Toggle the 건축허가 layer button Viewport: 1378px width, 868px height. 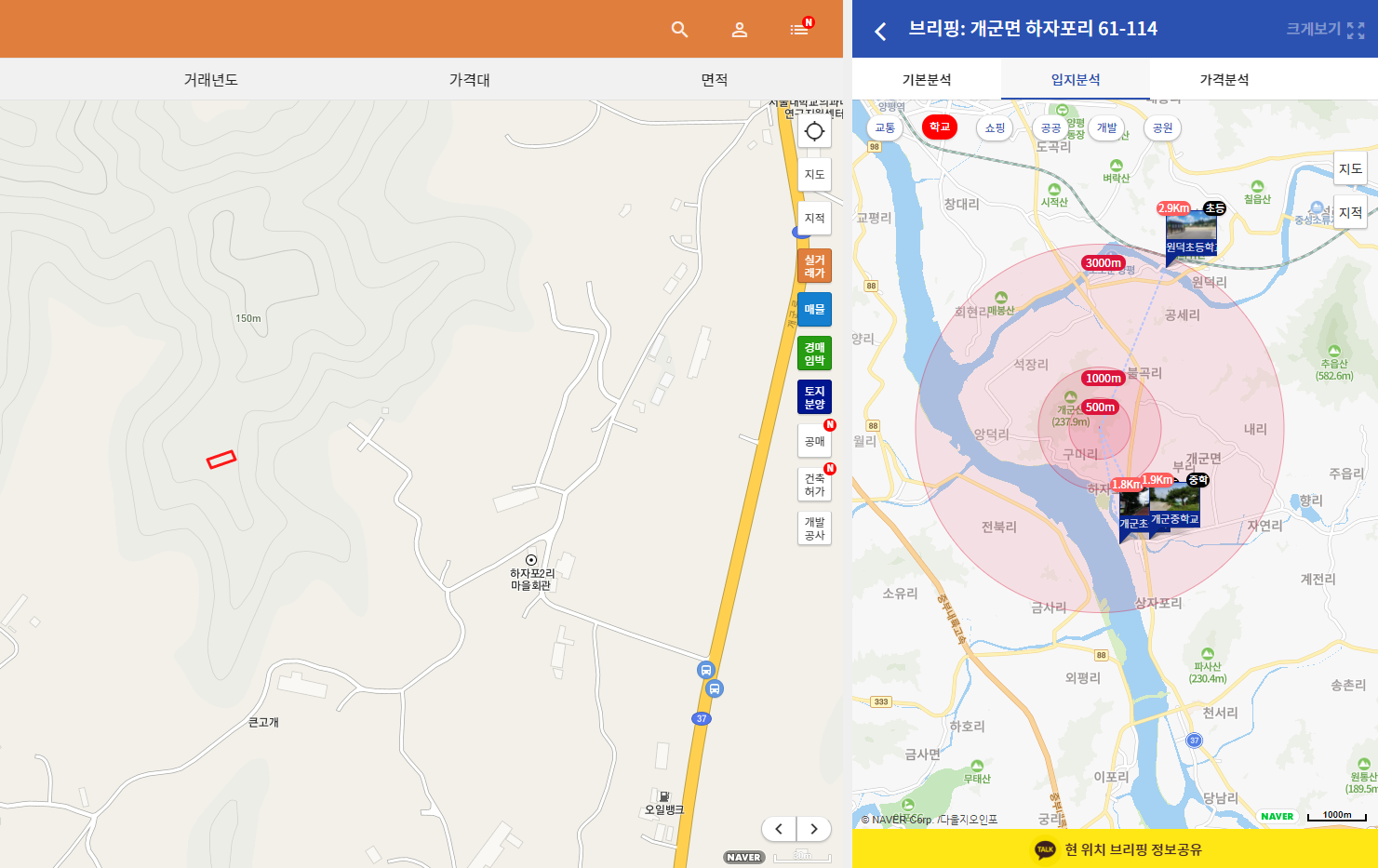point(814,485)
